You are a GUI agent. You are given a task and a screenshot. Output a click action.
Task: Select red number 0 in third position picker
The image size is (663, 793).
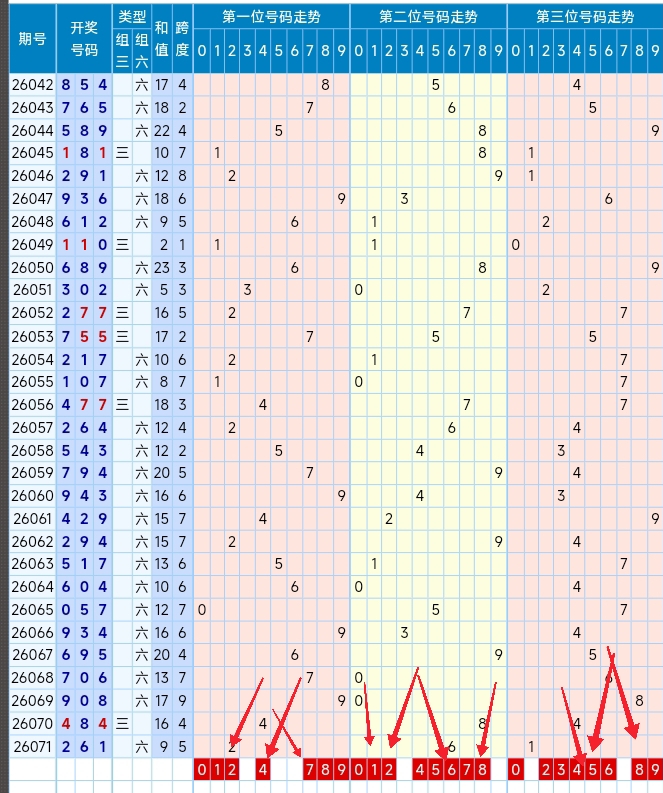pos(515,770)
